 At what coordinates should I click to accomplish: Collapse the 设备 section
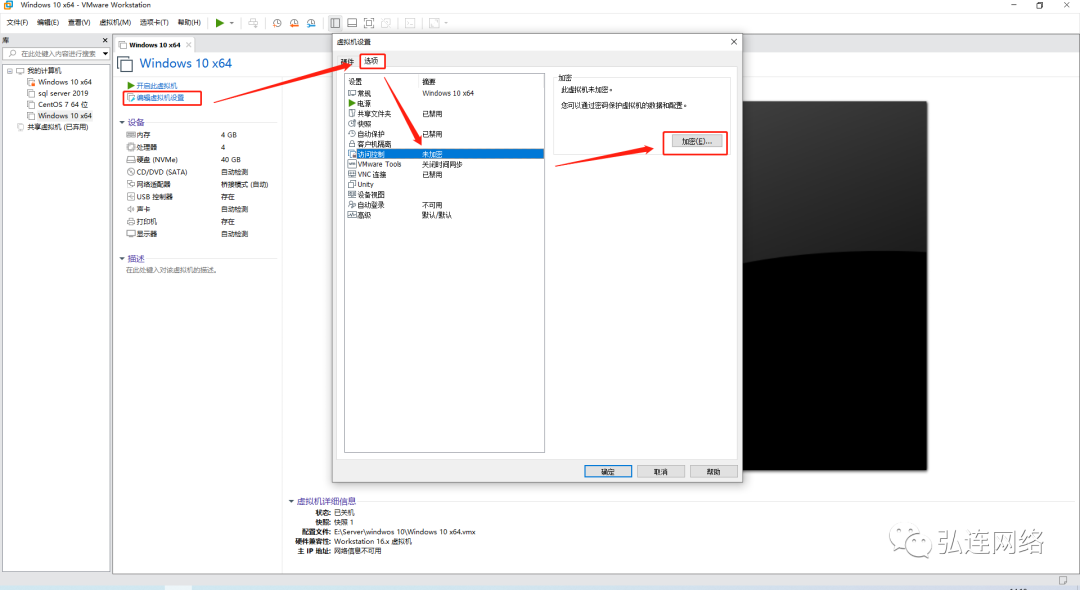pos(122,123)
